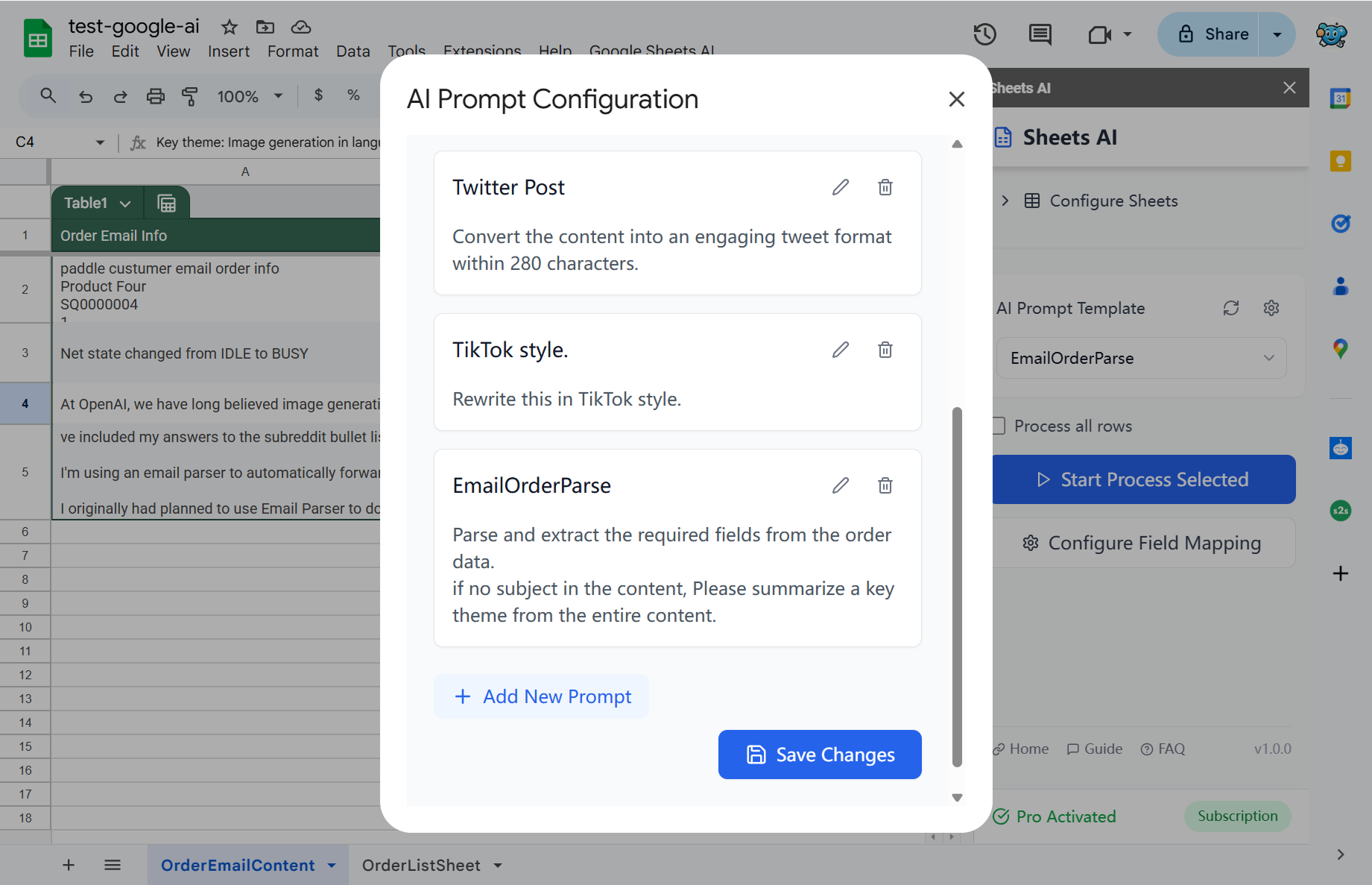1372x885 pixels.
Task: Delete the Twitter Post prompt
Action: point(885,187)
